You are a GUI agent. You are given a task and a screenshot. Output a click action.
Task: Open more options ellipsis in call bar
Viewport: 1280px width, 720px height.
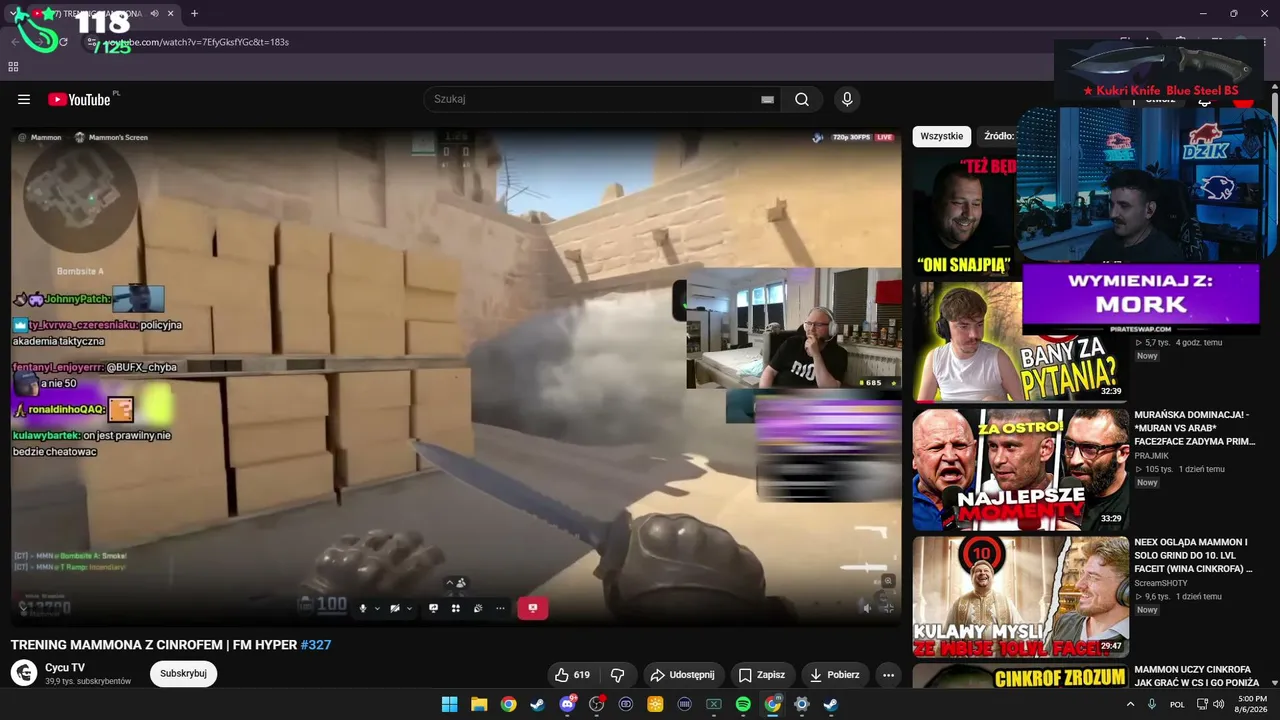click(x=500, y=608)
